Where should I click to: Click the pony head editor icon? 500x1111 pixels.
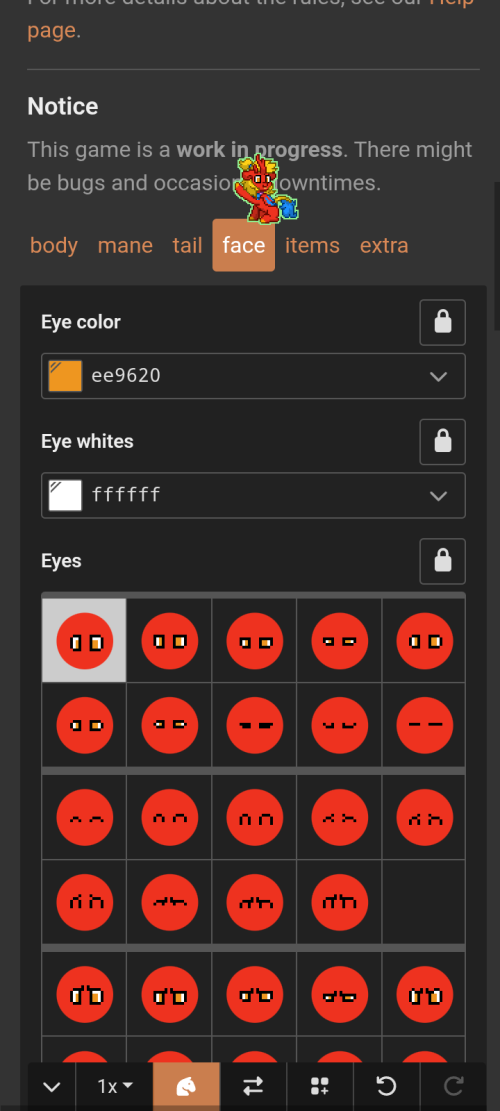coord(186,1086)
